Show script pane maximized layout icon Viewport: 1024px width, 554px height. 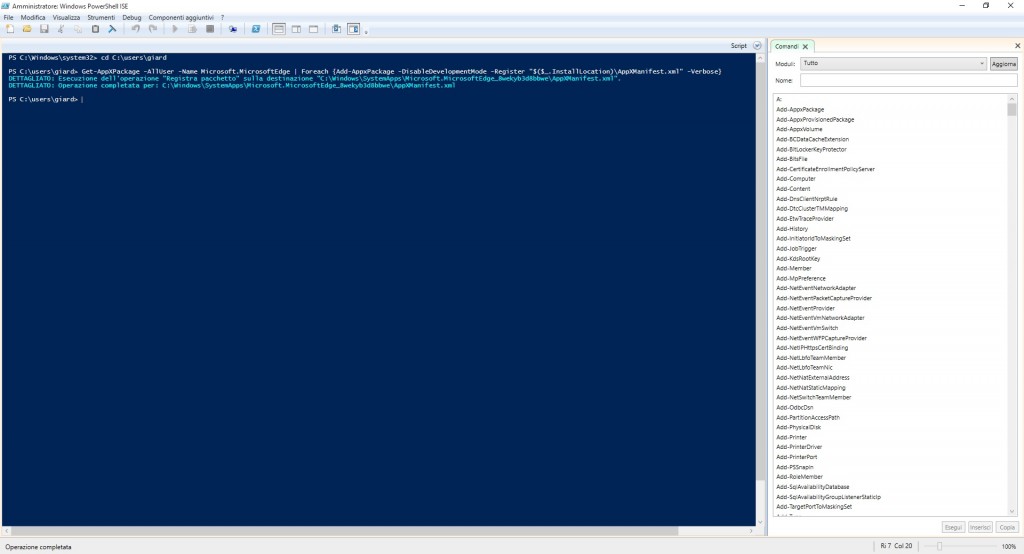click(313, 29)
